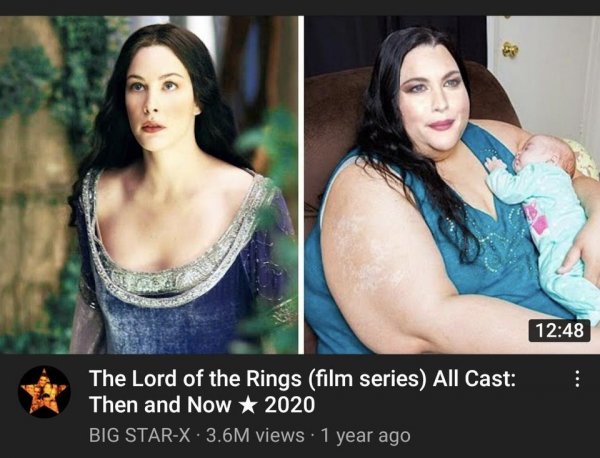Screen dimensions: 600x458
Task: Open the three-dot more options menu
Action: (x=577, y=379)
